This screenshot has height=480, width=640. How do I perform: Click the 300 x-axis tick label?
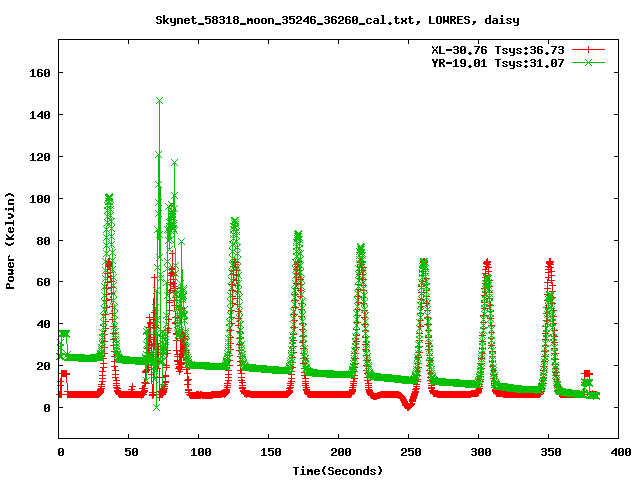[481, 452]
